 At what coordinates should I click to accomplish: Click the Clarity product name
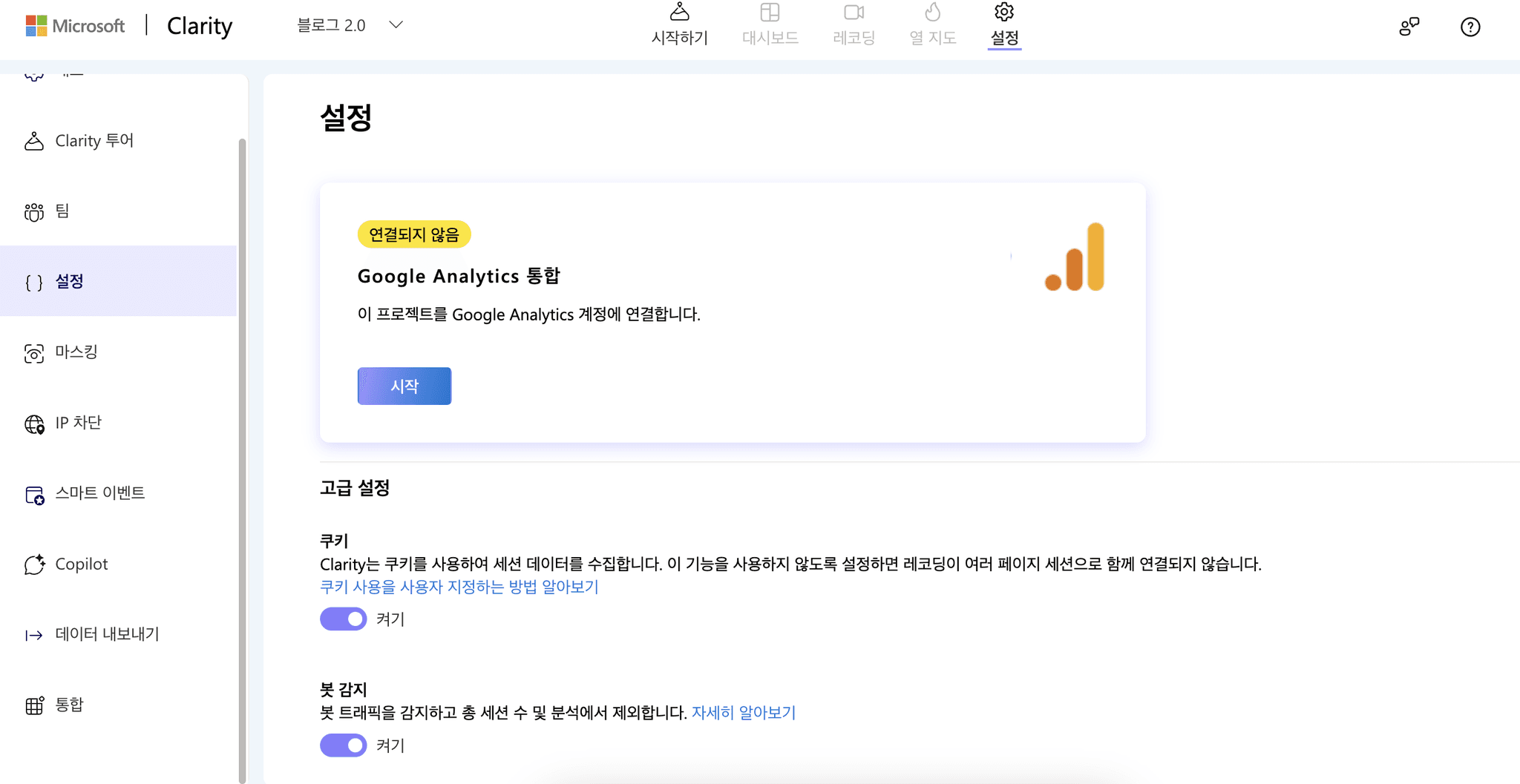[200, 26]
